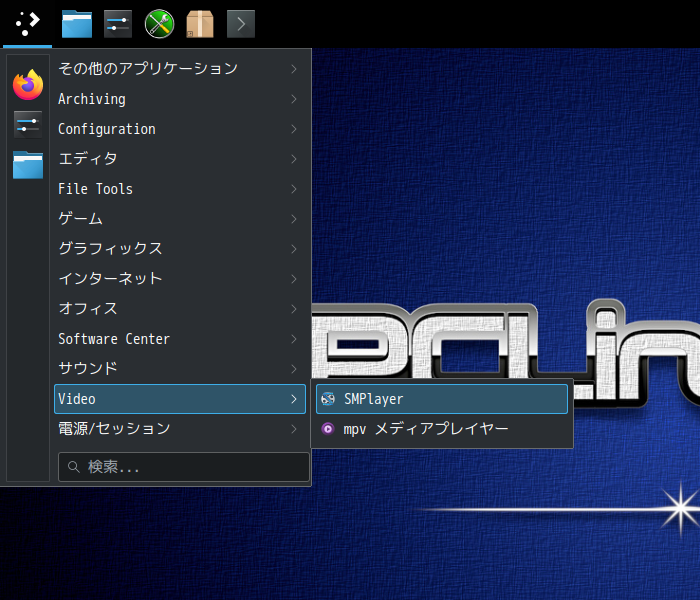Screen dimensions: 700x600
Task: Launch Firefox from the menu sidebar
Action: click(28, 84)
